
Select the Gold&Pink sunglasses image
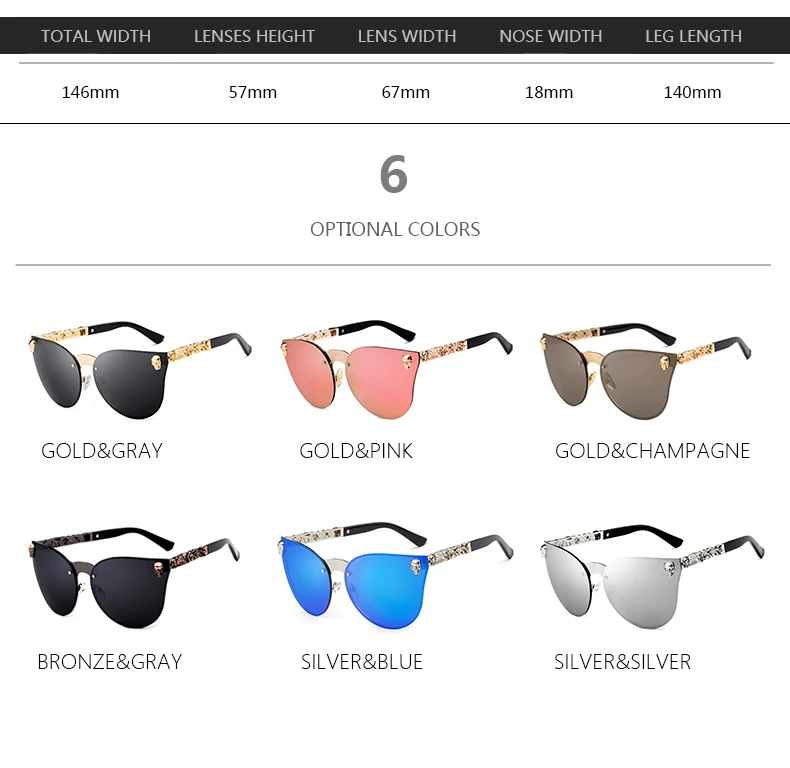(x=397, y=369)
